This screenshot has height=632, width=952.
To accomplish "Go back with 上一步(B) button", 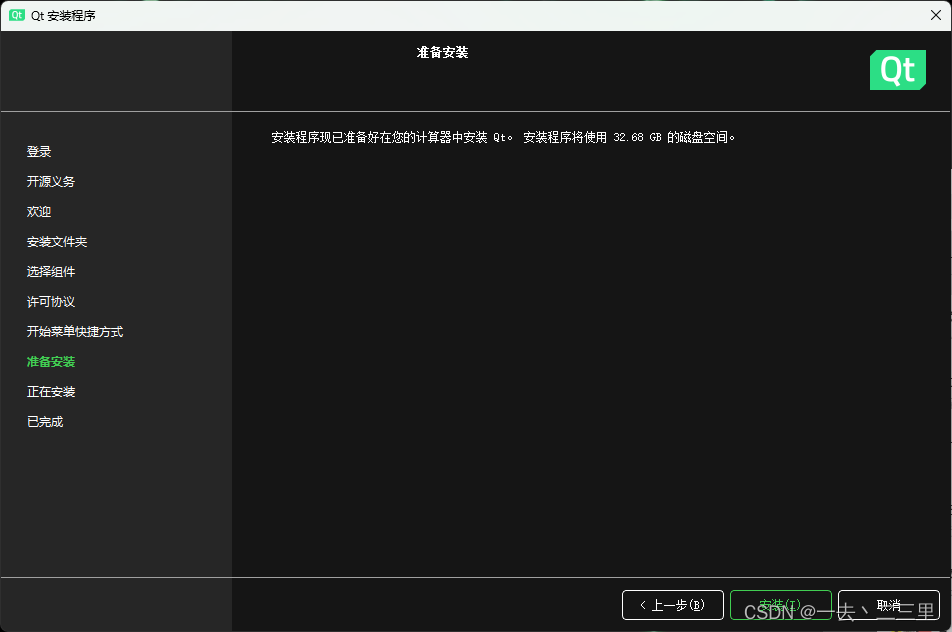I will 673,605.
